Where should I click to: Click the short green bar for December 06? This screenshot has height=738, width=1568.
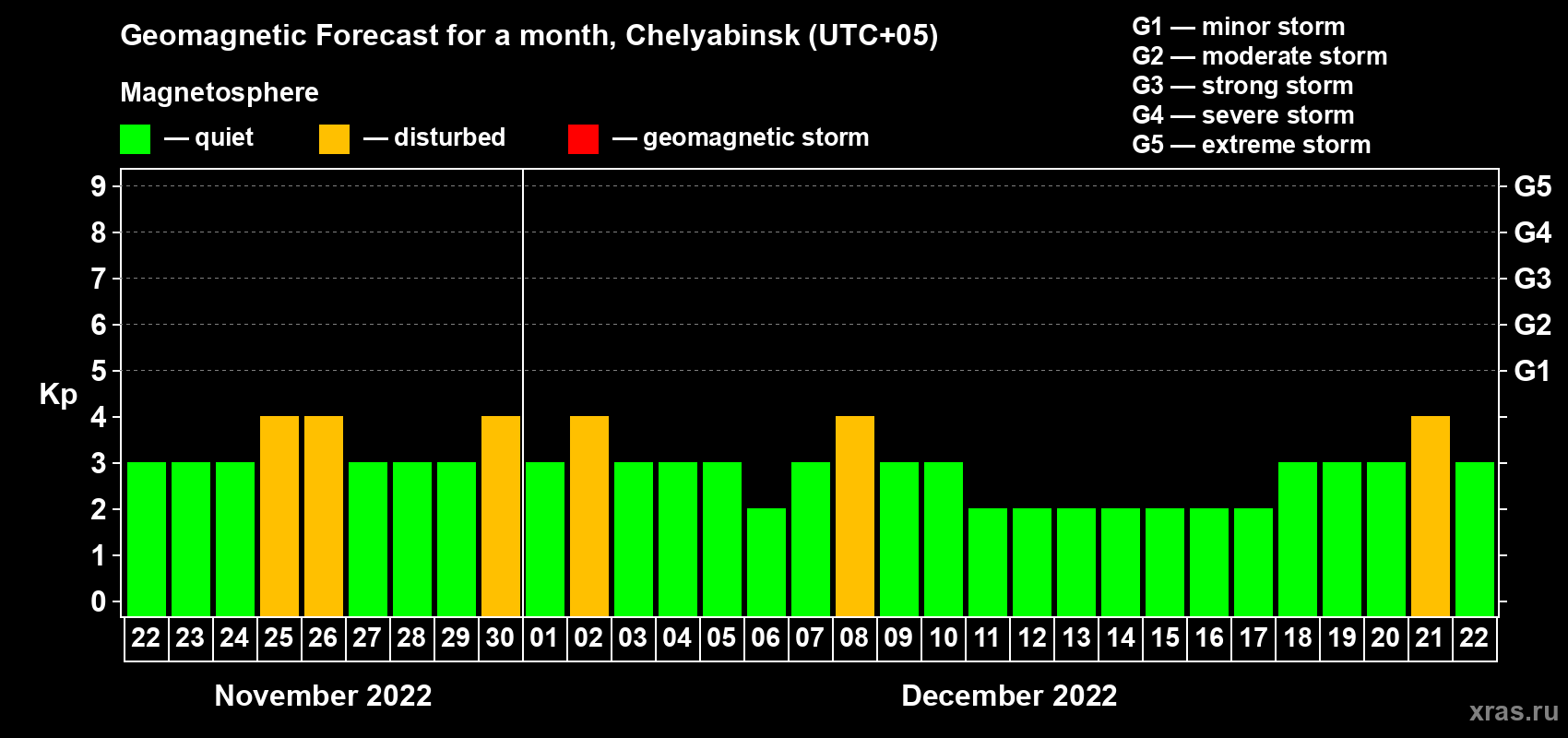(766, 563)
